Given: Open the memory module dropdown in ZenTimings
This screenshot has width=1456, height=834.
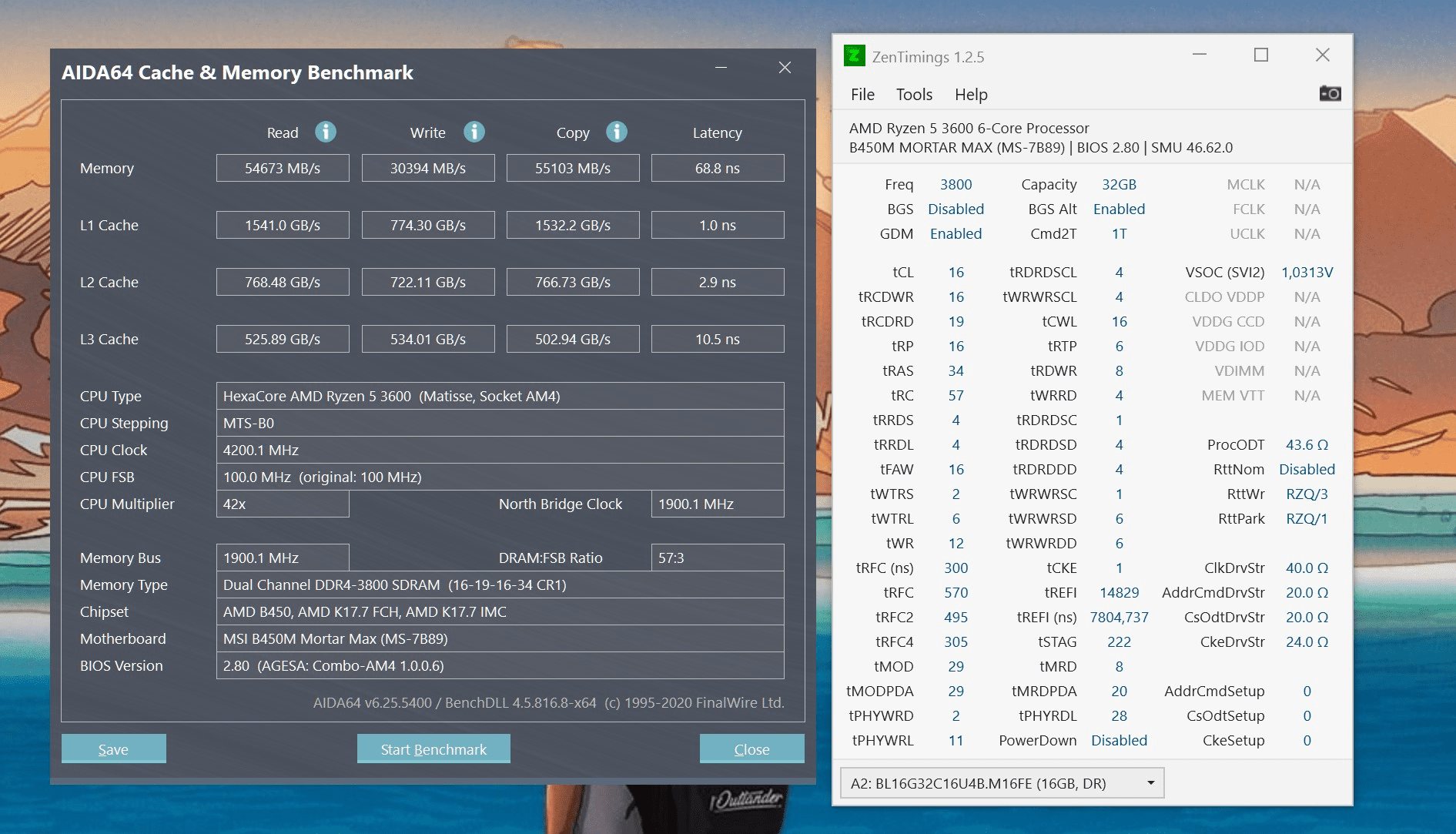Looking at the screenshot, I should point(1002,783).
